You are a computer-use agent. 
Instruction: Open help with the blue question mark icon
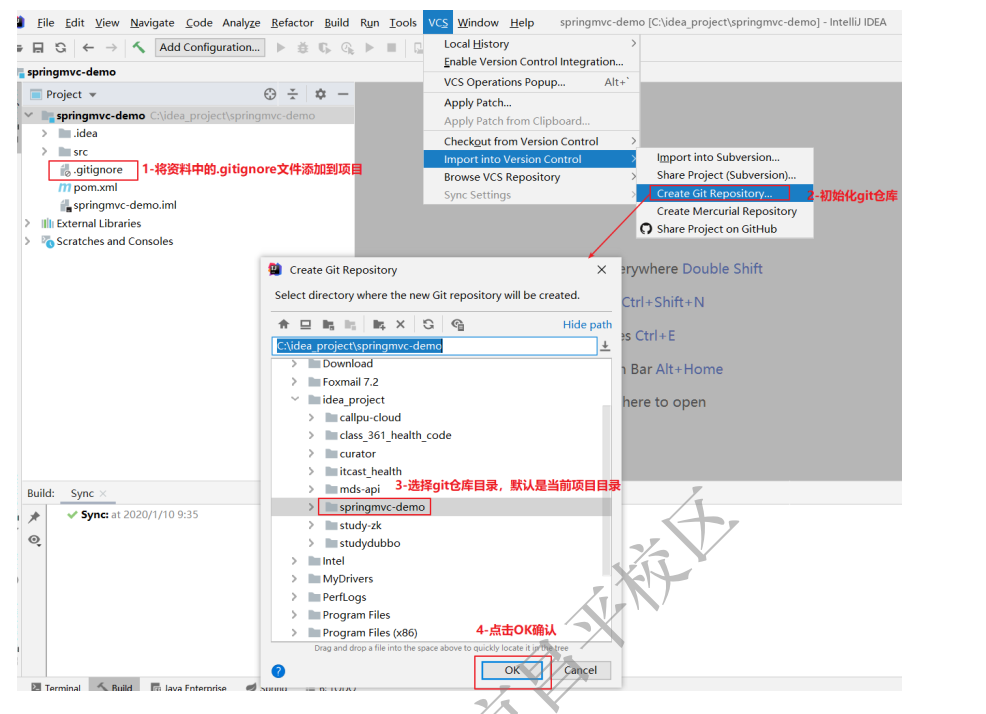279,671
